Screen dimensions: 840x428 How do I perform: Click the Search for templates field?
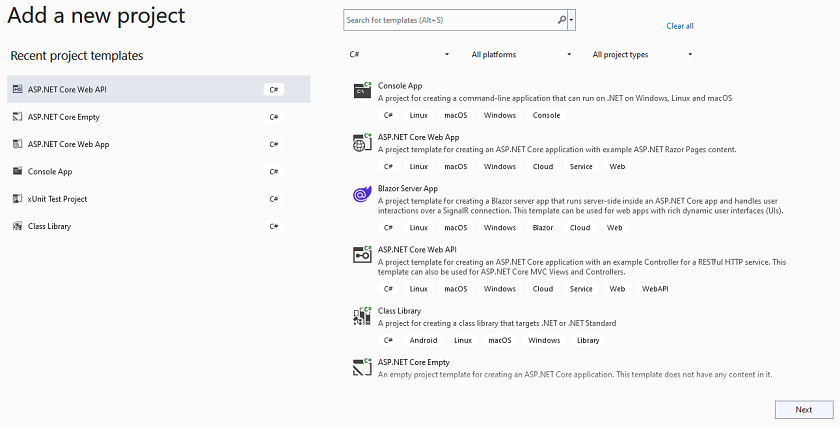(x=450, y=20)
